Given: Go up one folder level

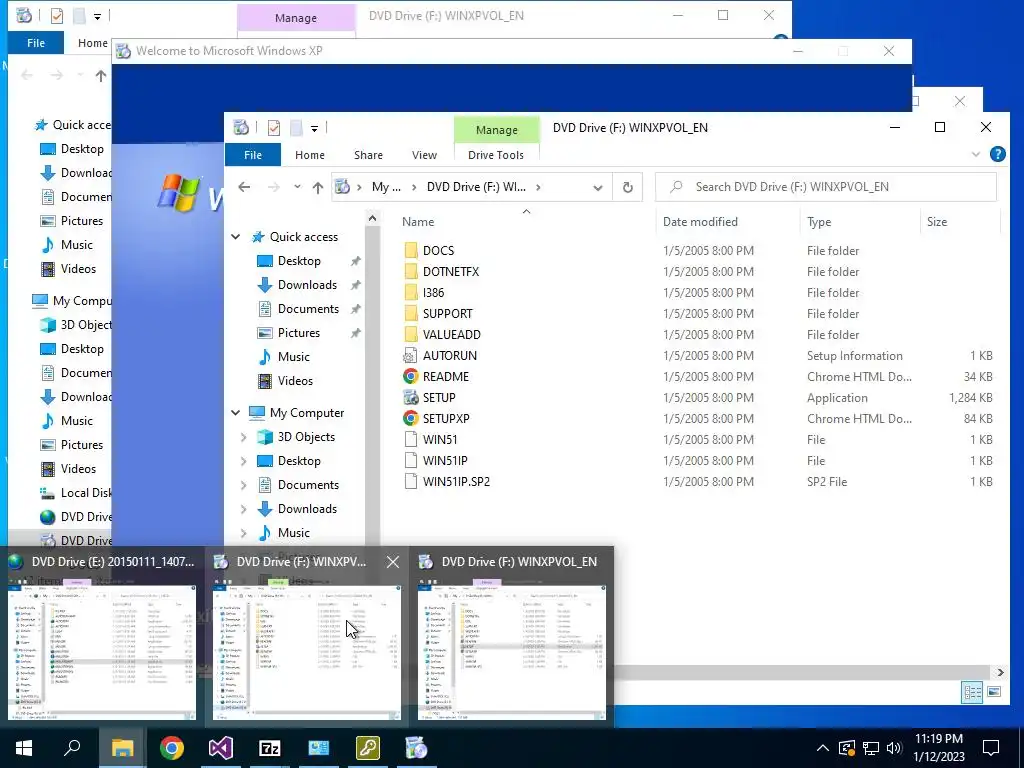Looking at the screenshot, I should [x=317, y=187].
